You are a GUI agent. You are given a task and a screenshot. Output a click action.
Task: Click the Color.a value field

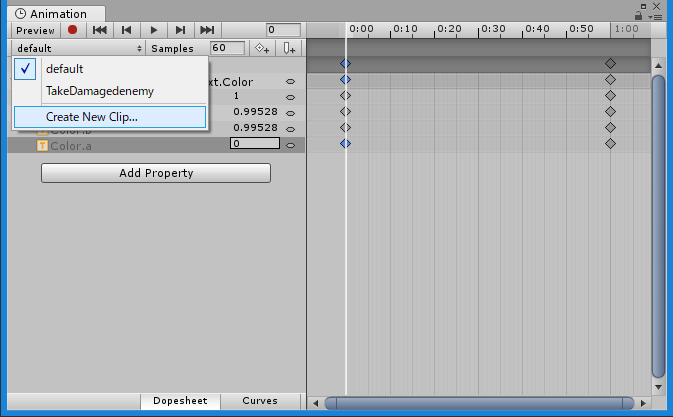pos(255,143)
